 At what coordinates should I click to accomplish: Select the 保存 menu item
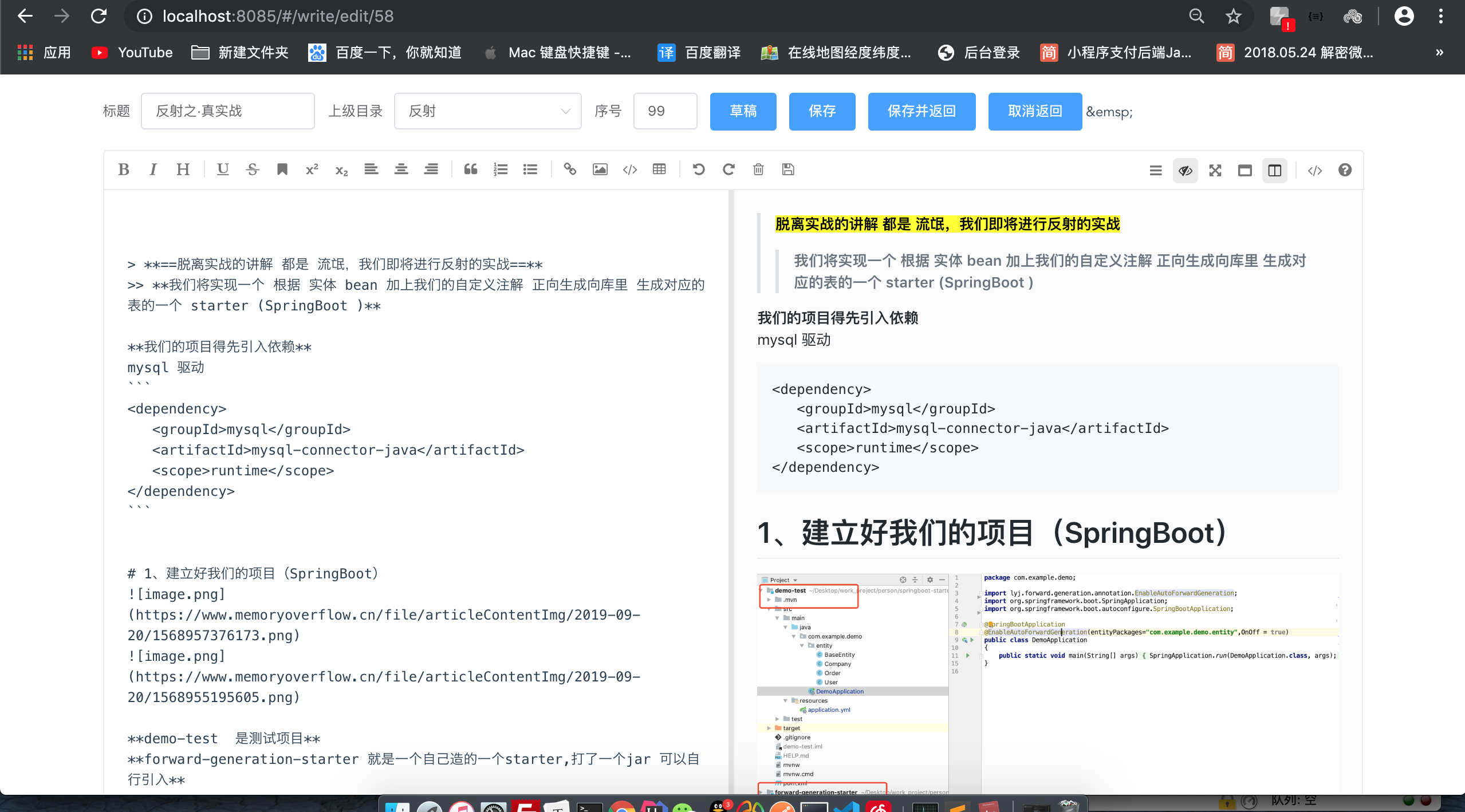(822, 111)
